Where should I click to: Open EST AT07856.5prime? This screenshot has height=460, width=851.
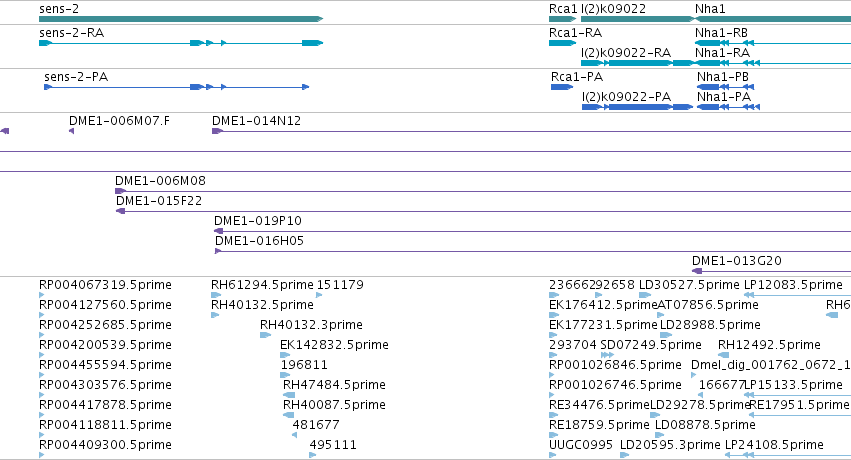coord(708,304)
